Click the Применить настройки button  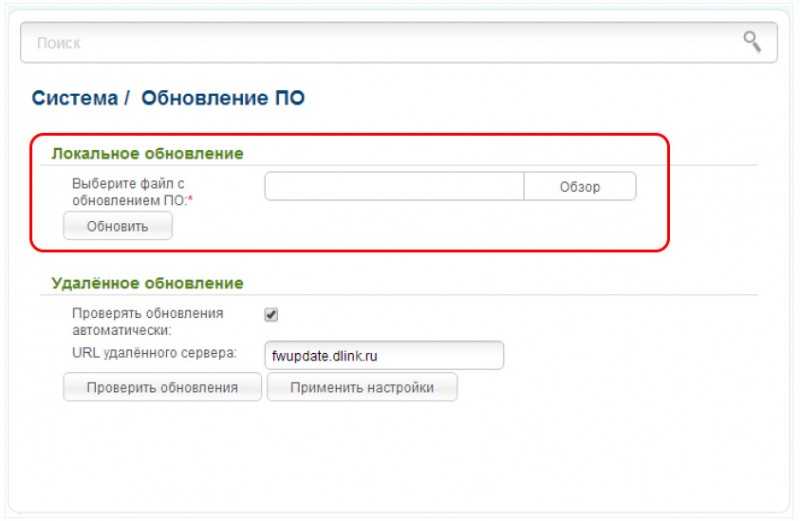(x=362, y=387)
